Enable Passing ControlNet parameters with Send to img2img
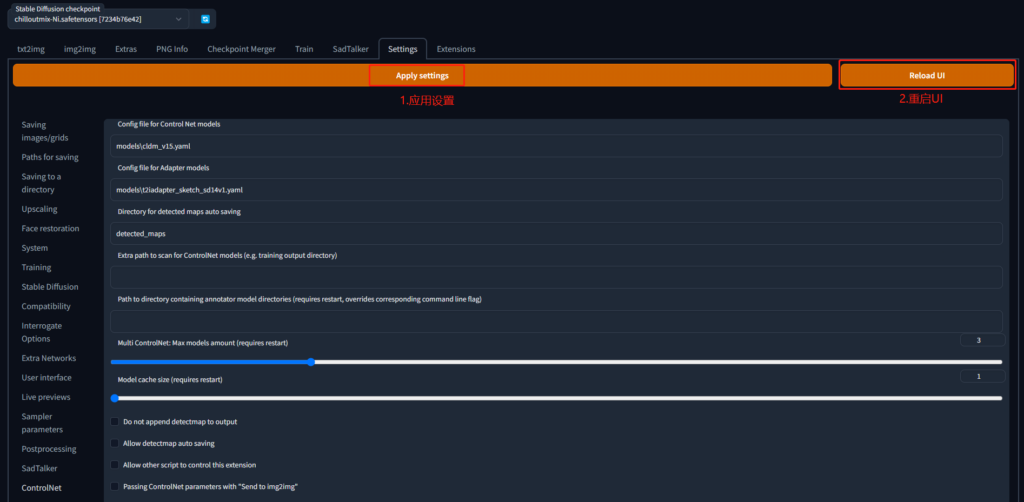Image resolution: width=1024 pixels, height=502 pixels. point(115,486)
